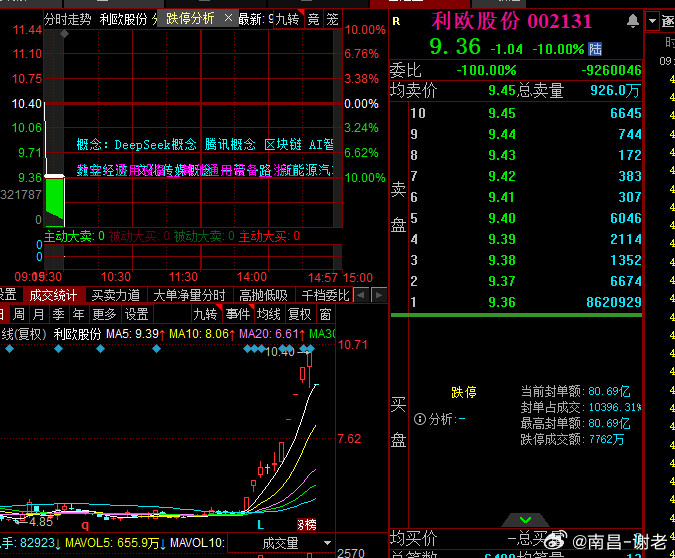The width and height of the screenshot is (675, 558).
Task: Open the 成交量 indicator dropdown
Action: coord(281,543)
